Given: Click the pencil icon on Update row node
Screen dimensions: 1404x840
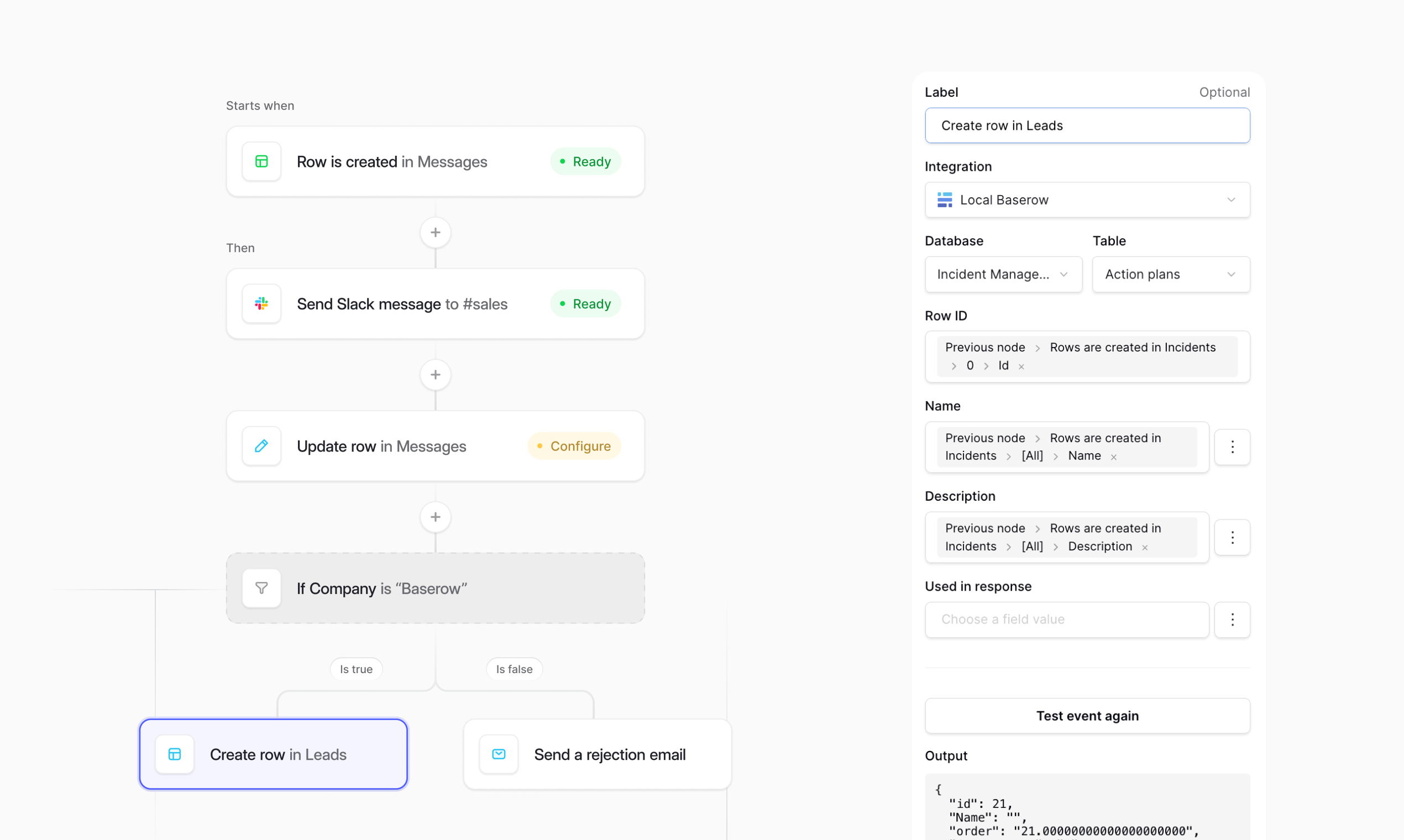Looking at the screenshot, I should click(261, 445).
